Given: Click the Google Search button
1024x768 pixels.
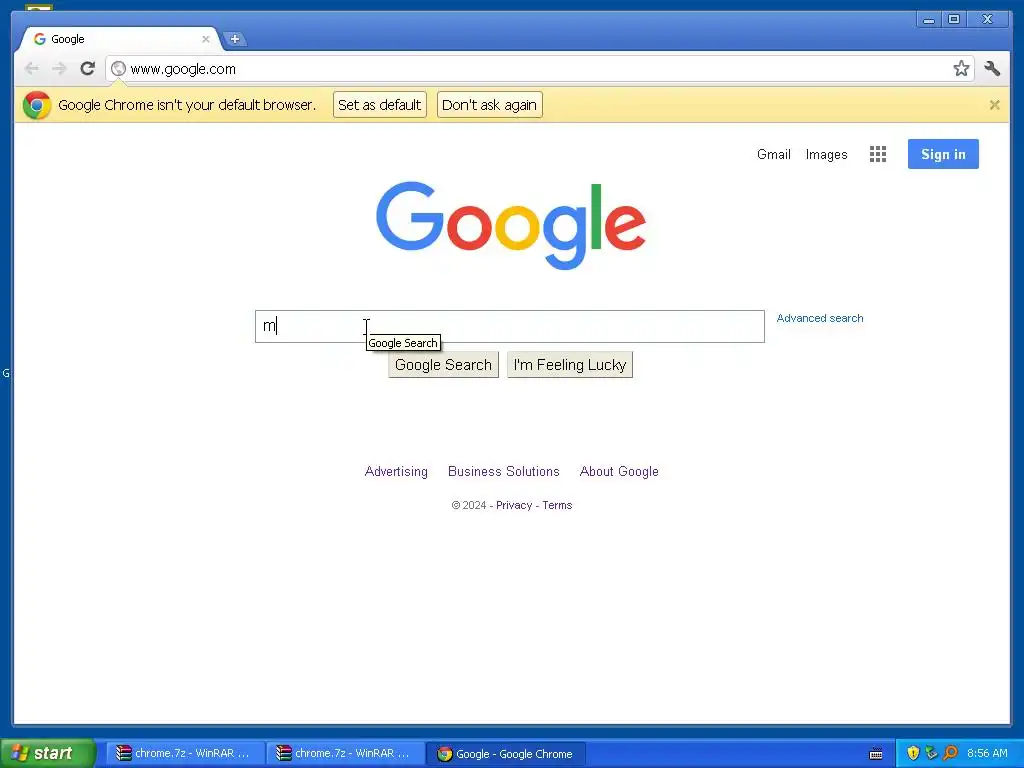Looking at the screenshot, I should click(x=443, y=364).
